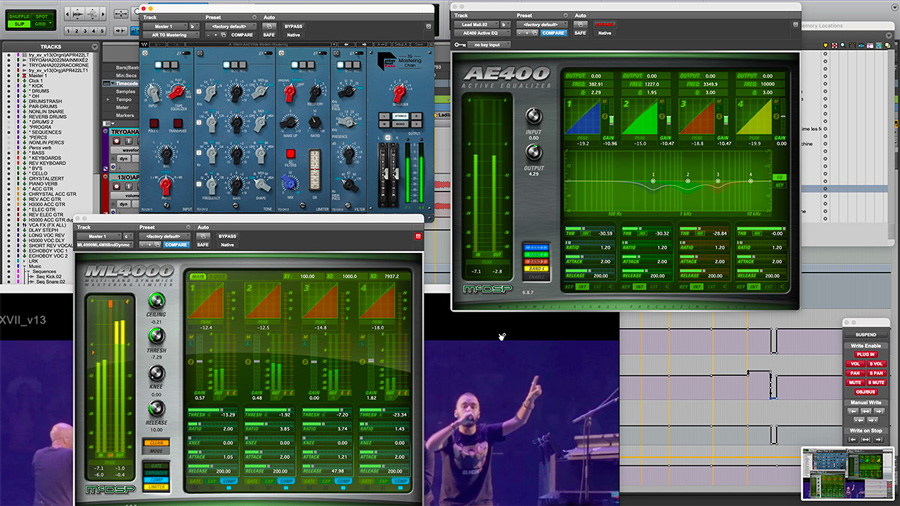Click the Waves logo in TG Mastering toolbar

[x=145, y=44]
